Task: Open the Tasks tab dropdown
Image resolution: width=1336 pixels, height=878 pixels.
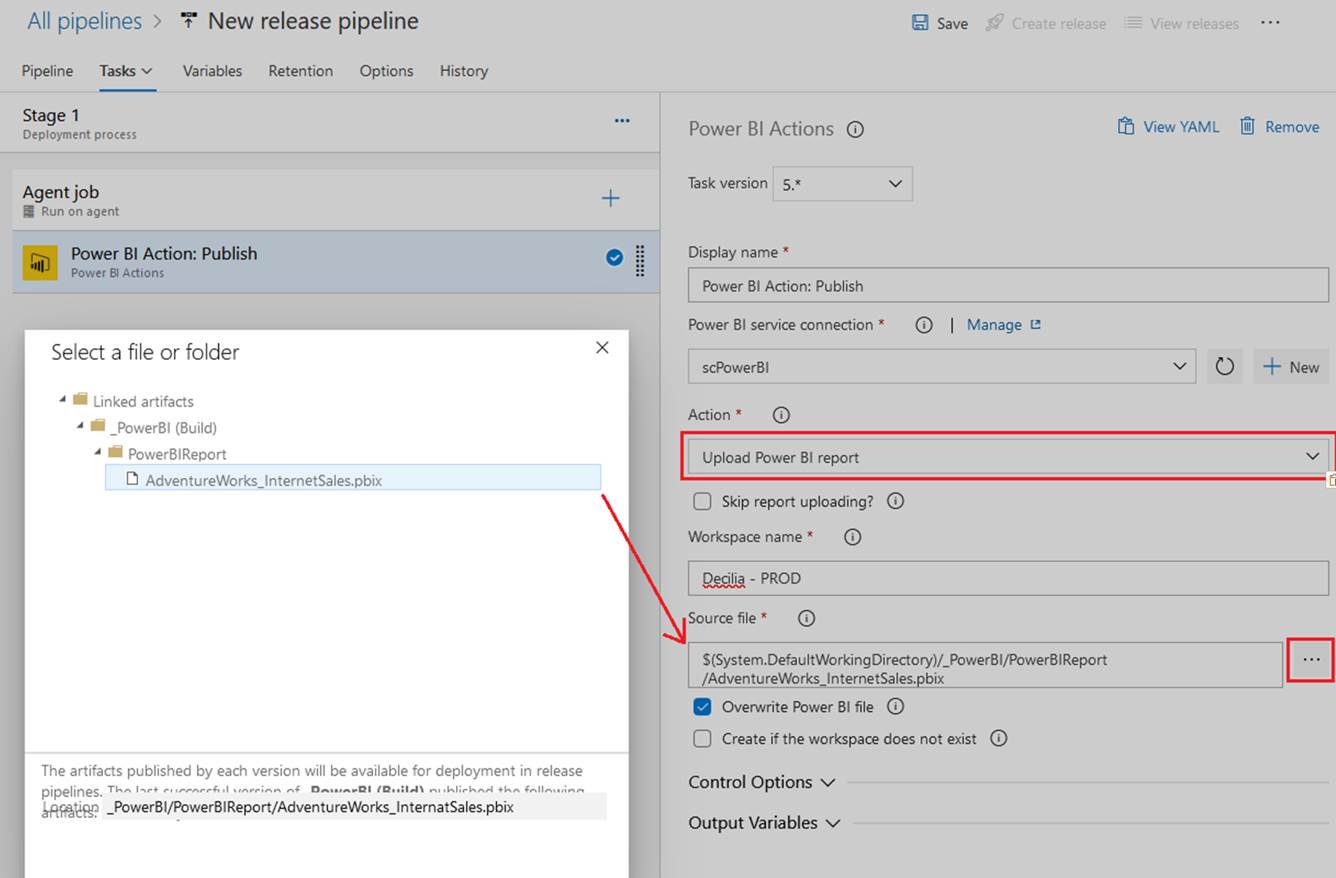Action: (x=126, y=71)
